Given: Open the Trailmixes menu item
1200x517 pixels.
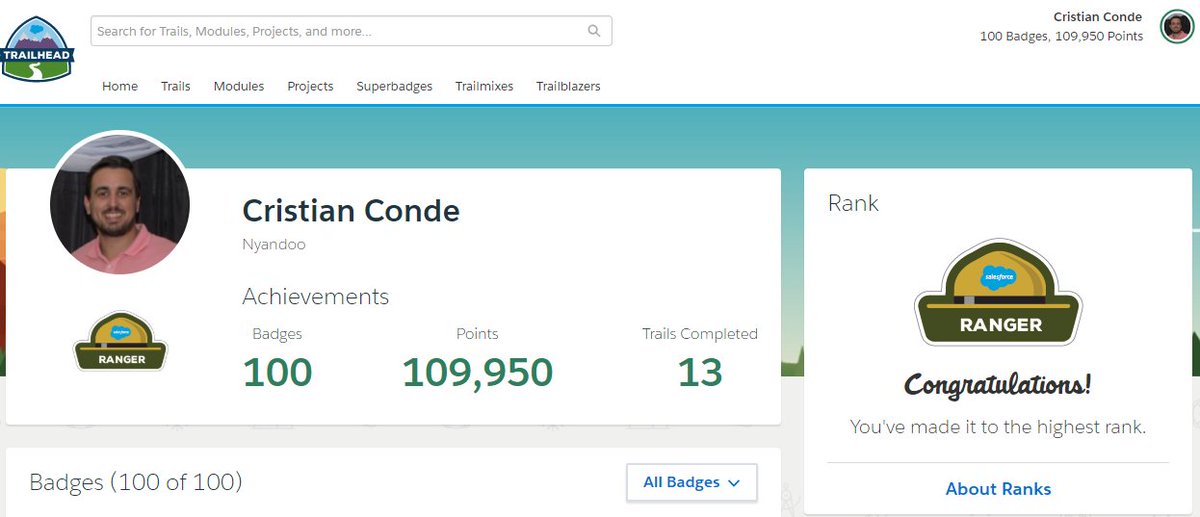Looking at the screenshot, I should [x=484, y=86].
